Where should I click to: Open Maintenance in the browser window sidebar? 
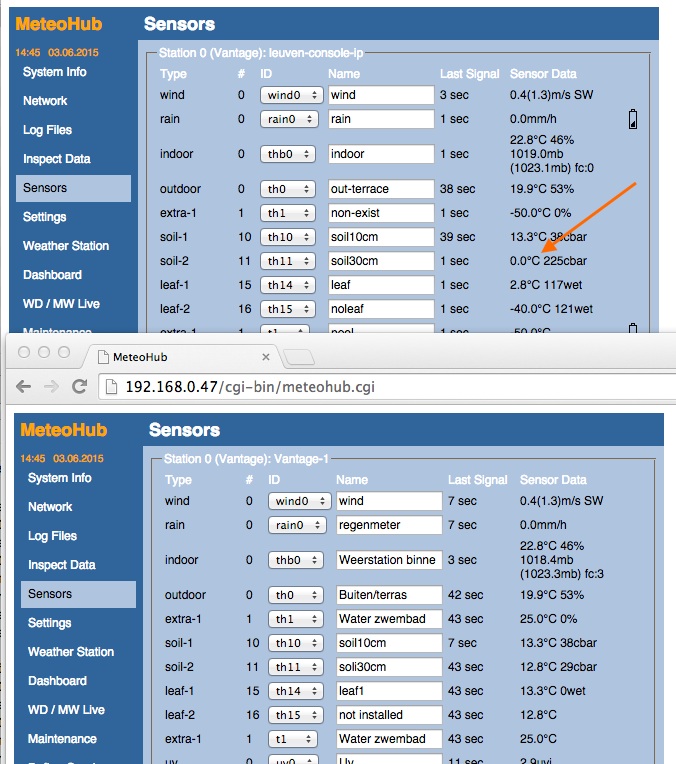[62, 739]
